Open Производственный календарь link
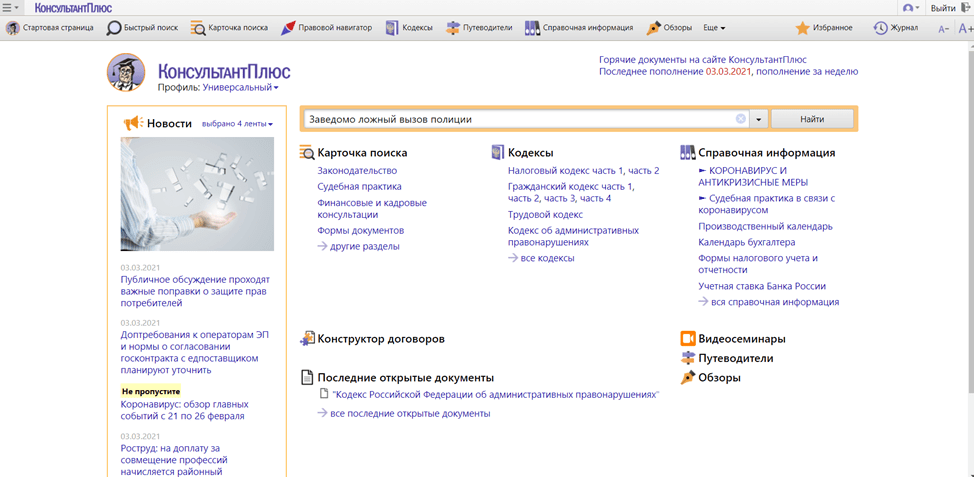This screenshot has width=974, height=477. pyautogui.click(x=765, y=226)
